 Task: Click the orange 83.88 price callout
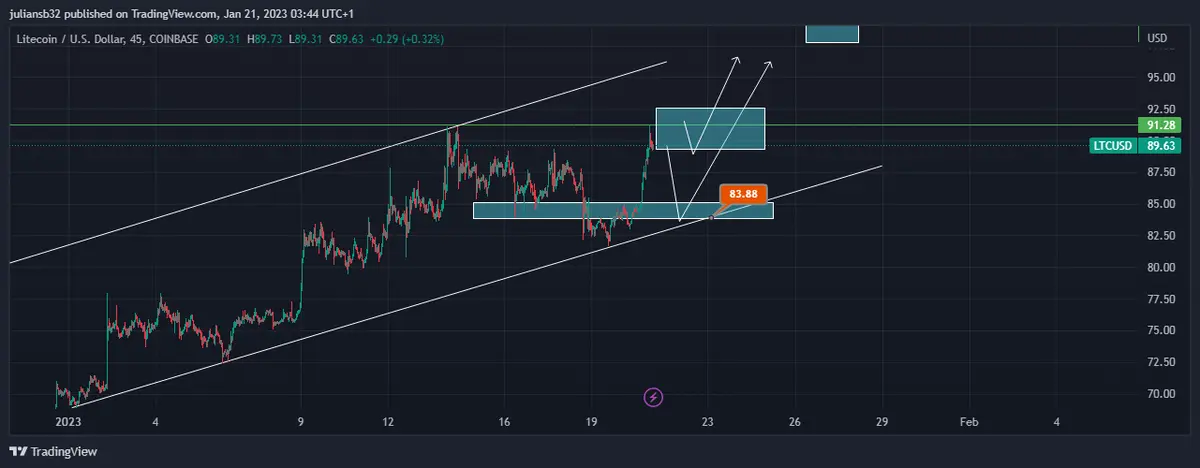click(x=743, y=193)
